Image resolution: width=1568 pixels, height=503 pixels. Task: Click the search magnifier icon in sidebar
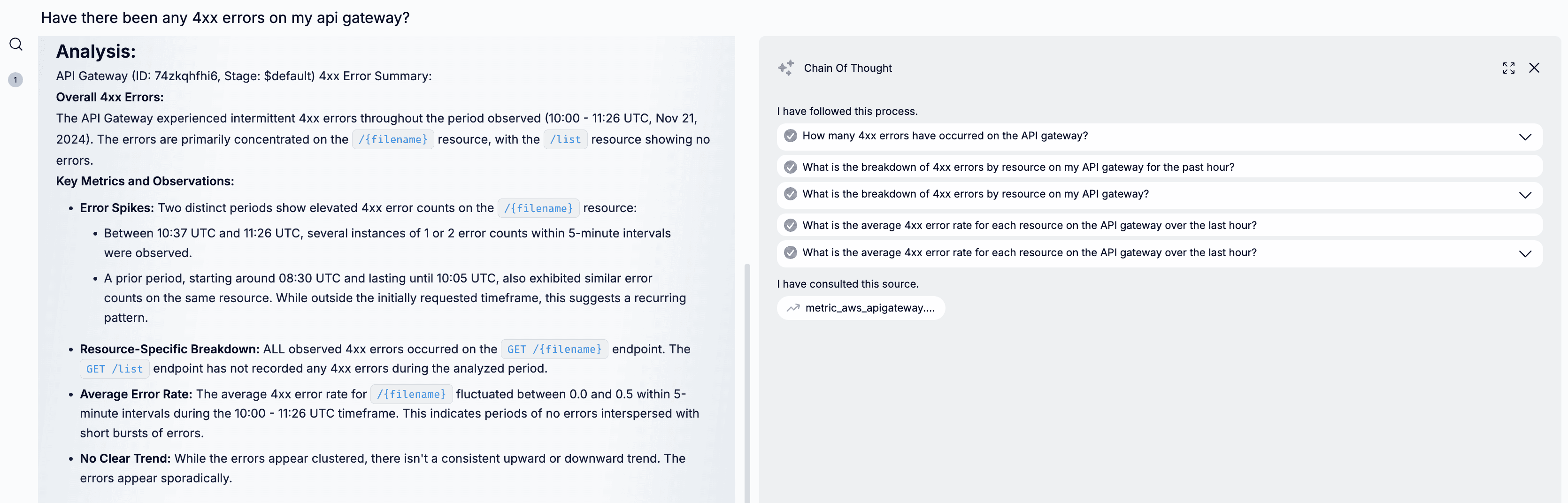pos(16,45)
